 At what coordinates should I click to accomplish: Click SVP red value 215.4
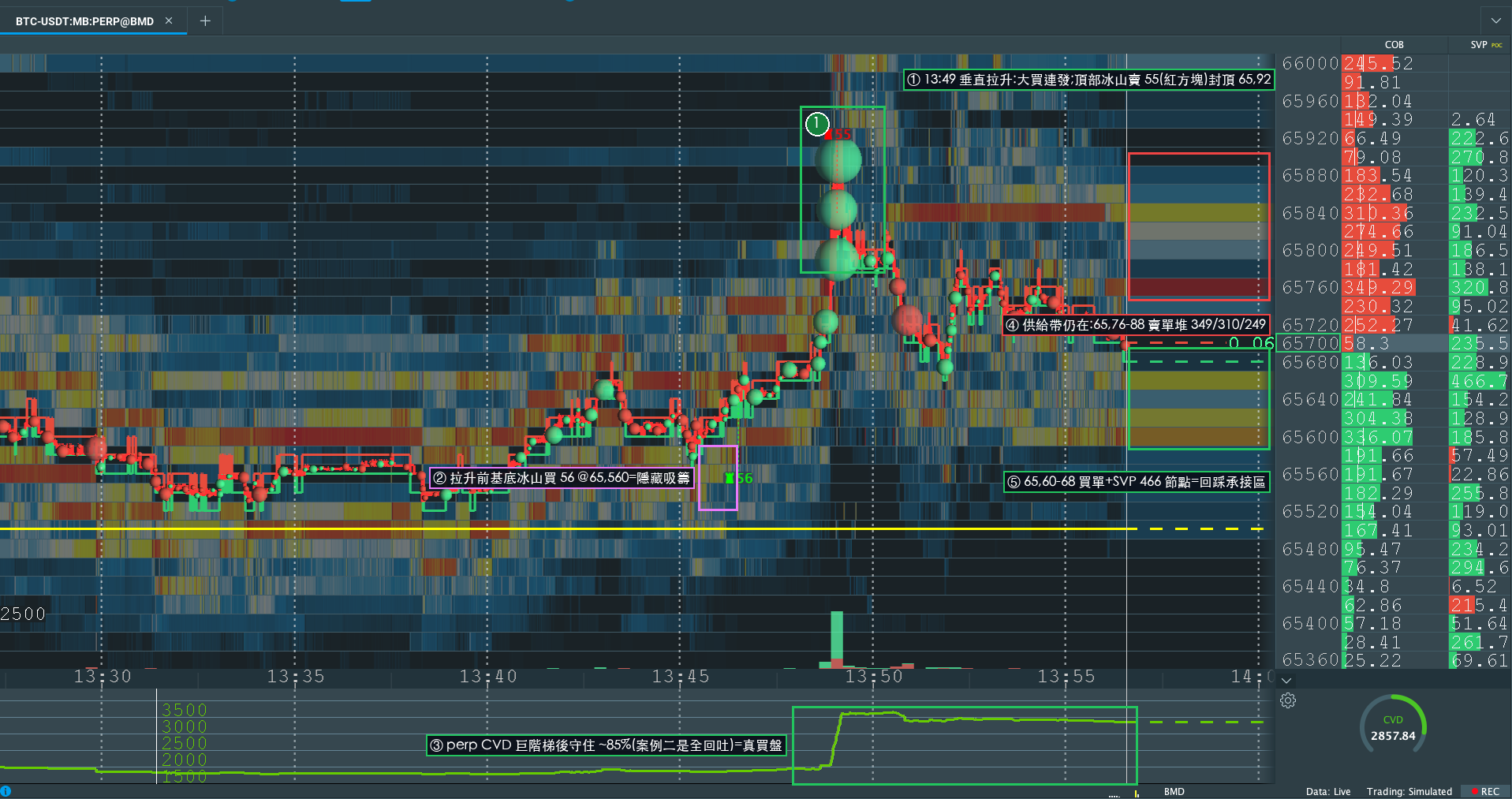coord(1480,605)
